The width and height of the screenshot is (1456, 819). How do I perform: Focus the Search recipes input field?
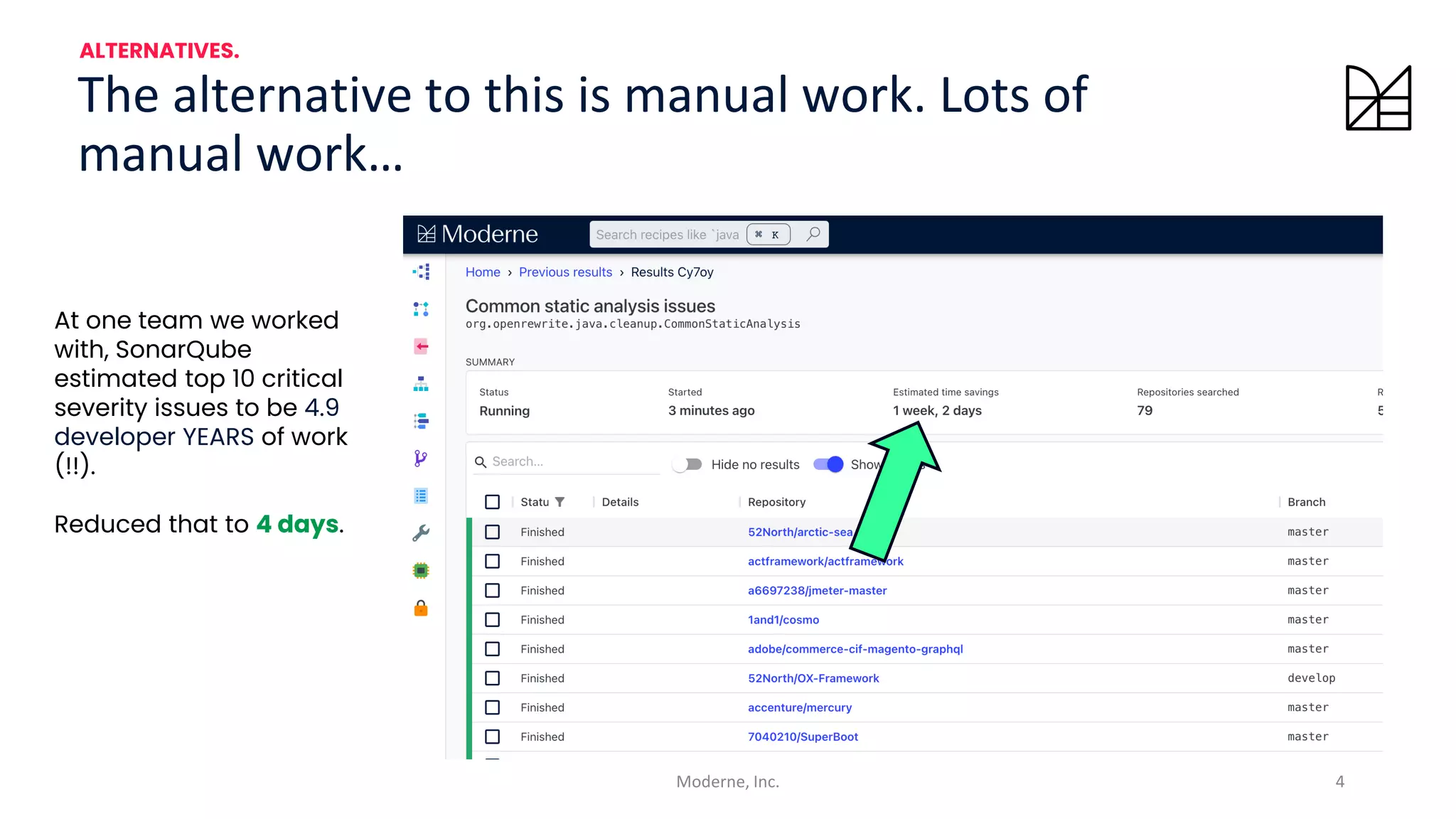(x=667, y=235)
